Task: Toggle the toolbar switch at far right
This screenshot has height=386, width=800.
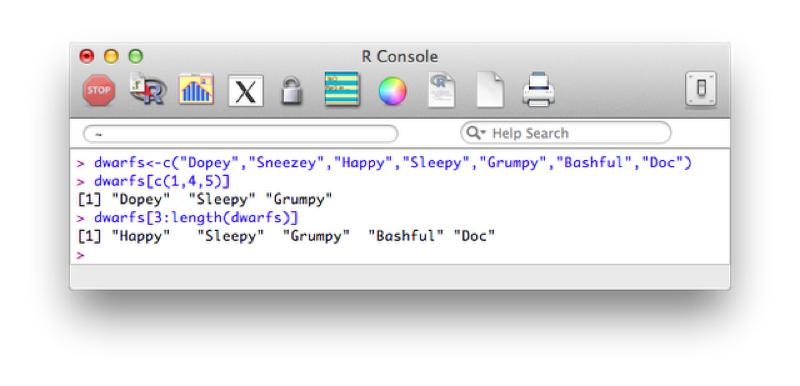Action: [701, 89]
